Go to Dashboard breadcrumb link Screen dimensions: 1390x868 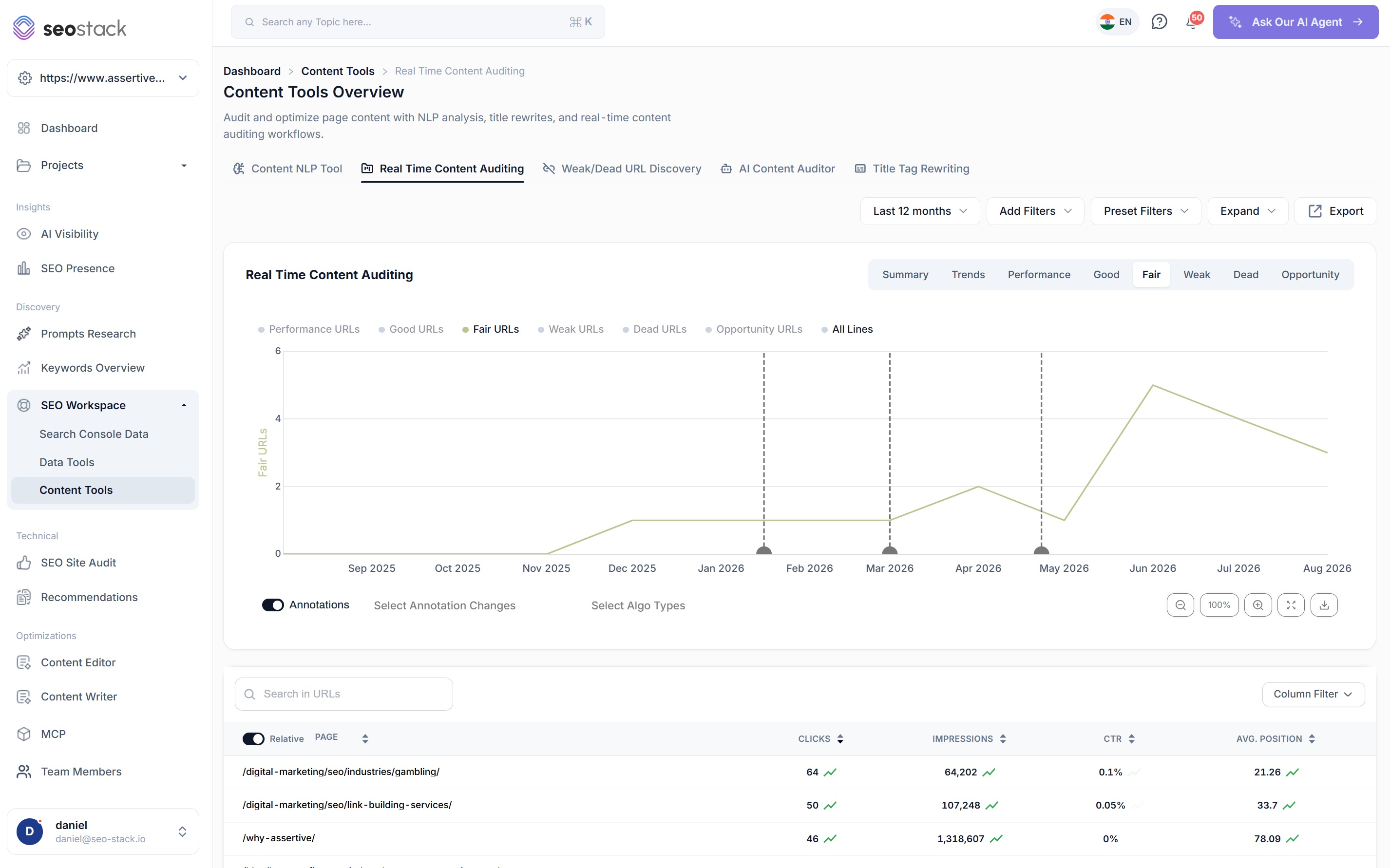point(252,71)
